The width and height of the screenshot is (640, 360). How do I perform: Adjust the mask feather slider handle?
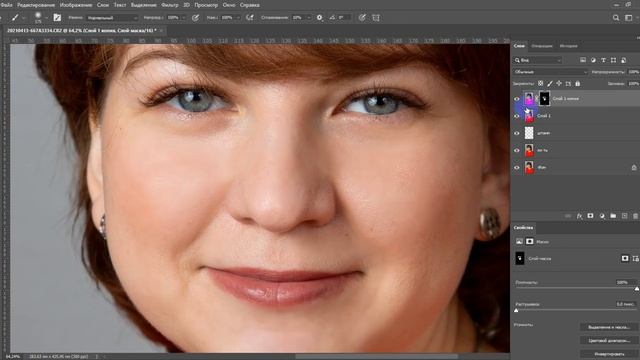tap(516, 311)
